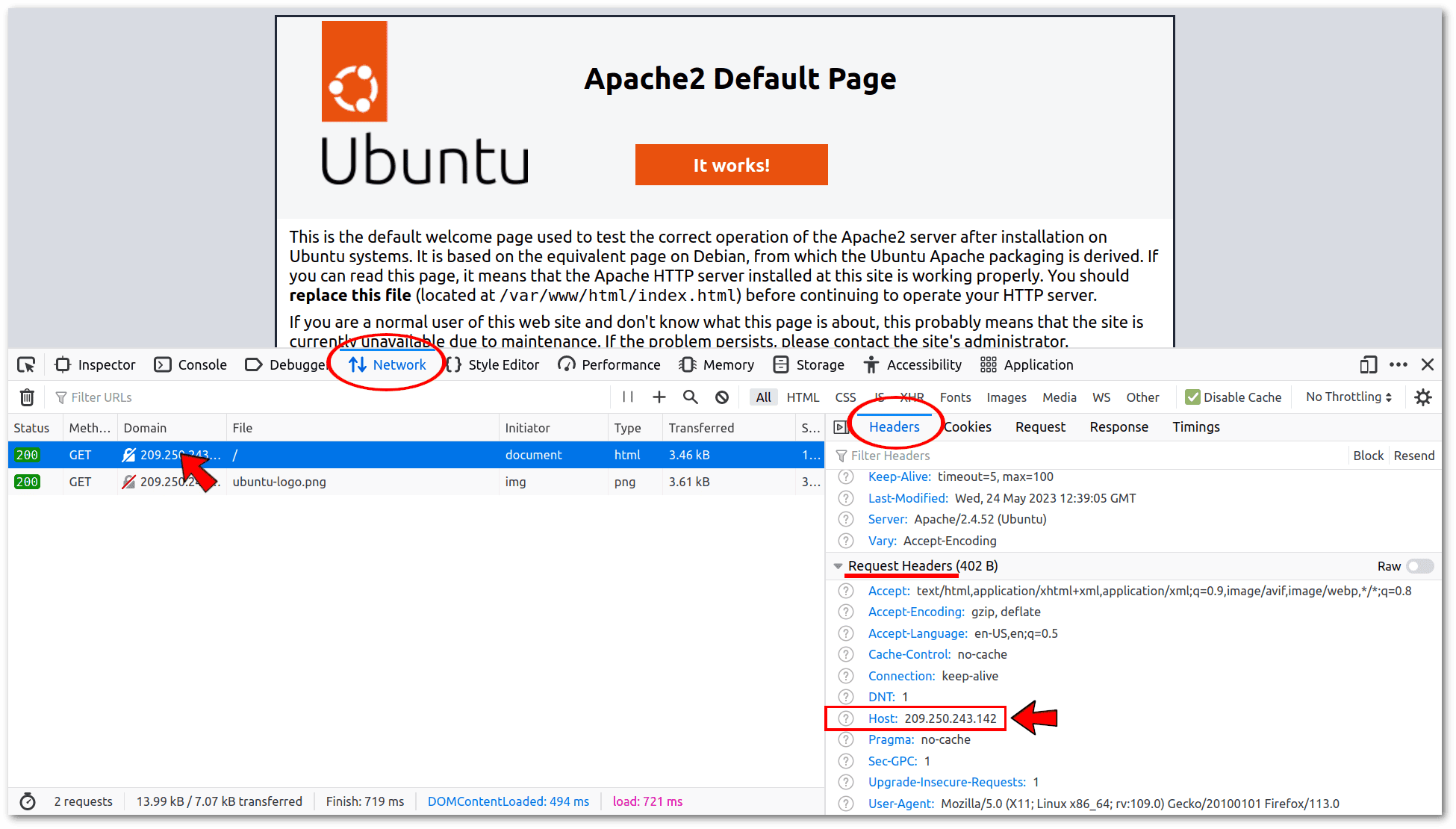Pause network recording
The width and height of the screenshot is (1456, 829).
pos(628,397)
